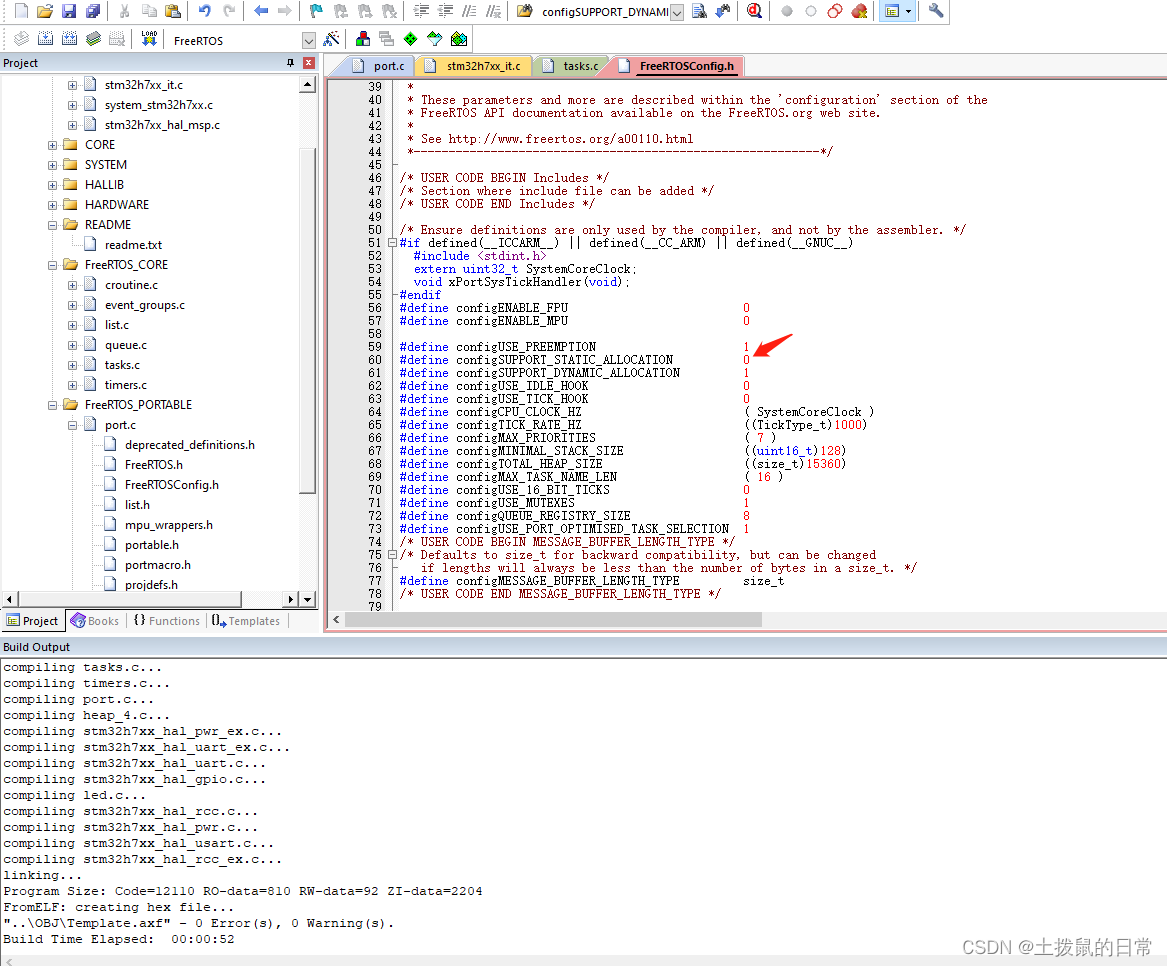Click the Project tree scroll-up arrow
The image size is (1167, 966).
(307, 85)
